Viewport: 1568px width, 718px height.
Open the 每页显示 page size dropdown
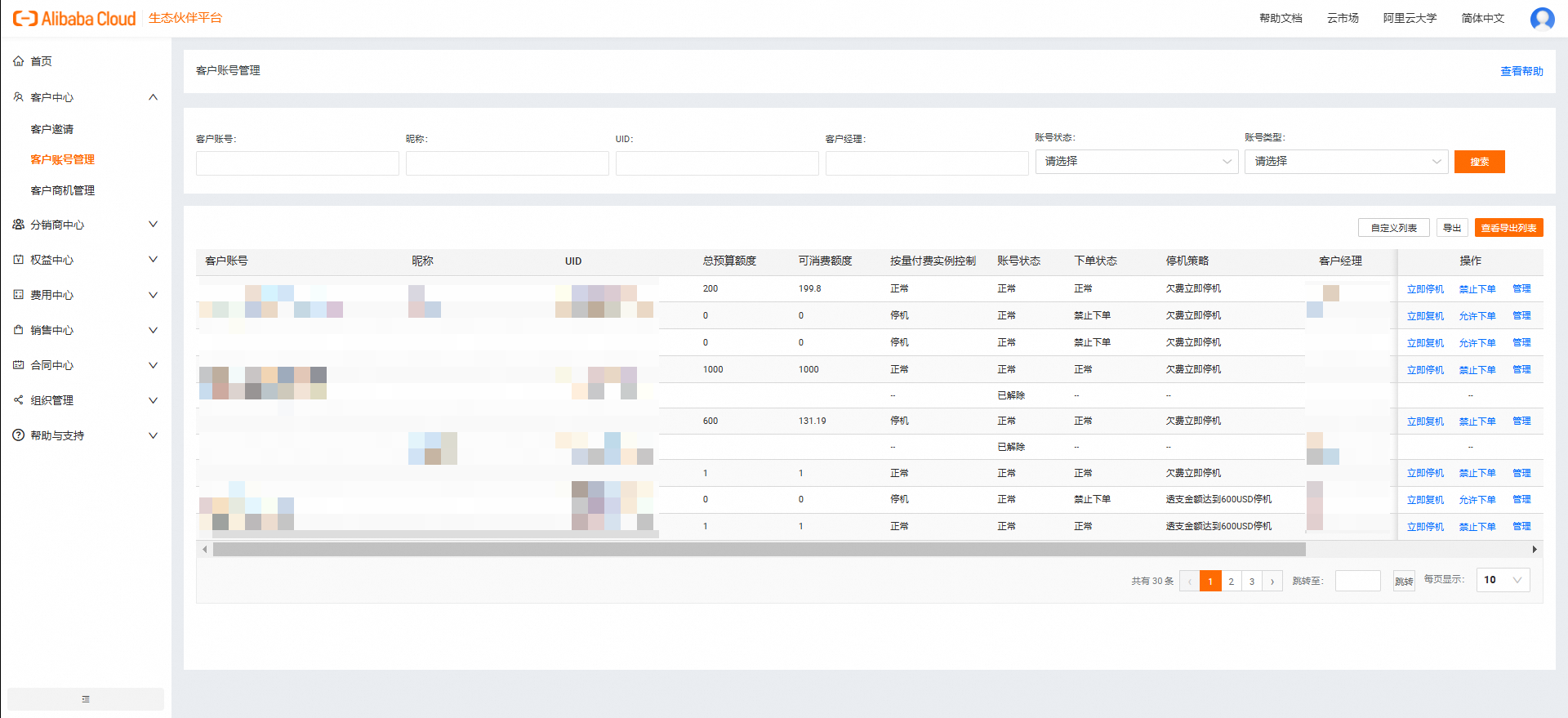1503,580
